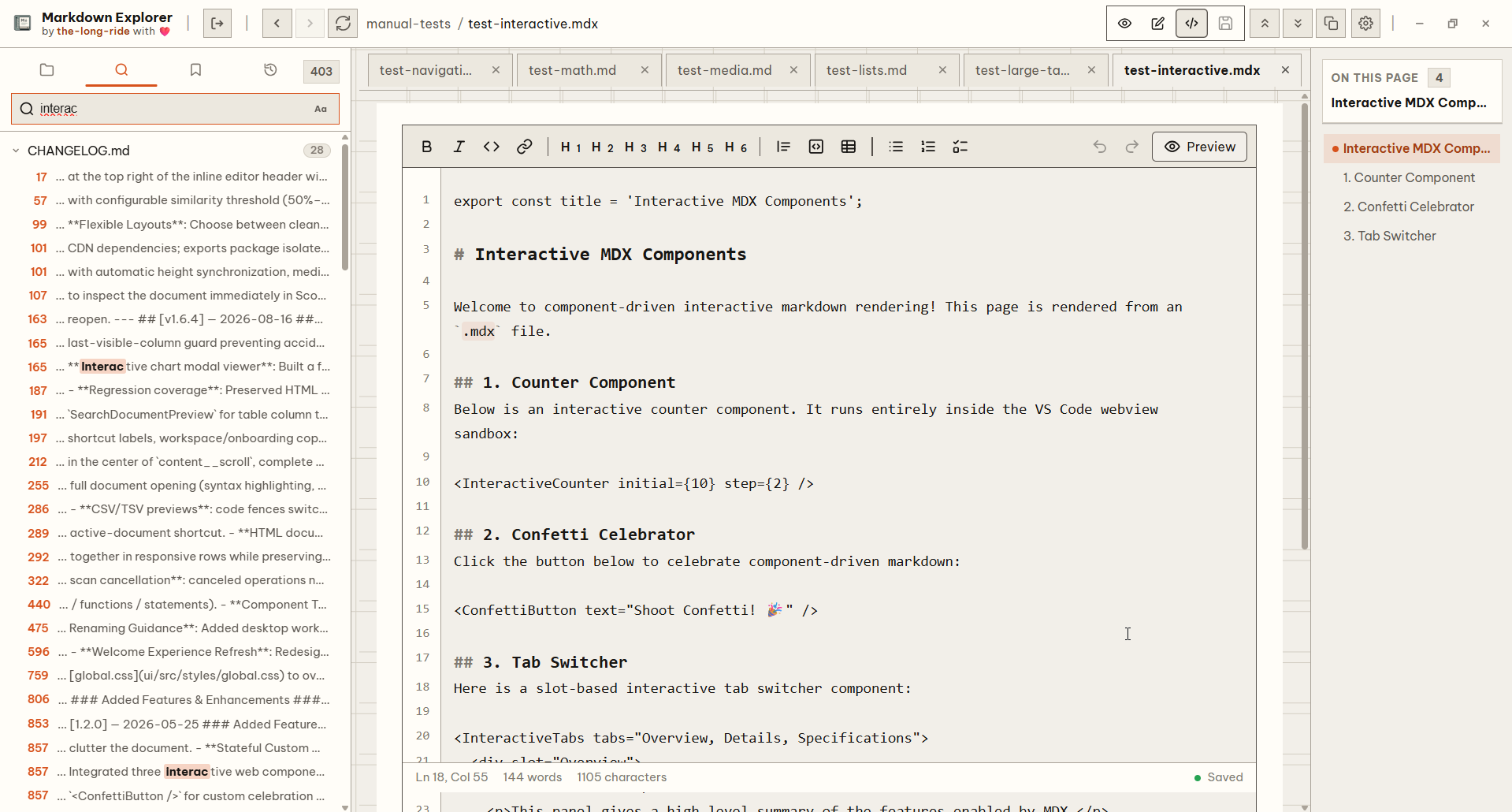
Task: Insert a code block
Action: point(816,147)
